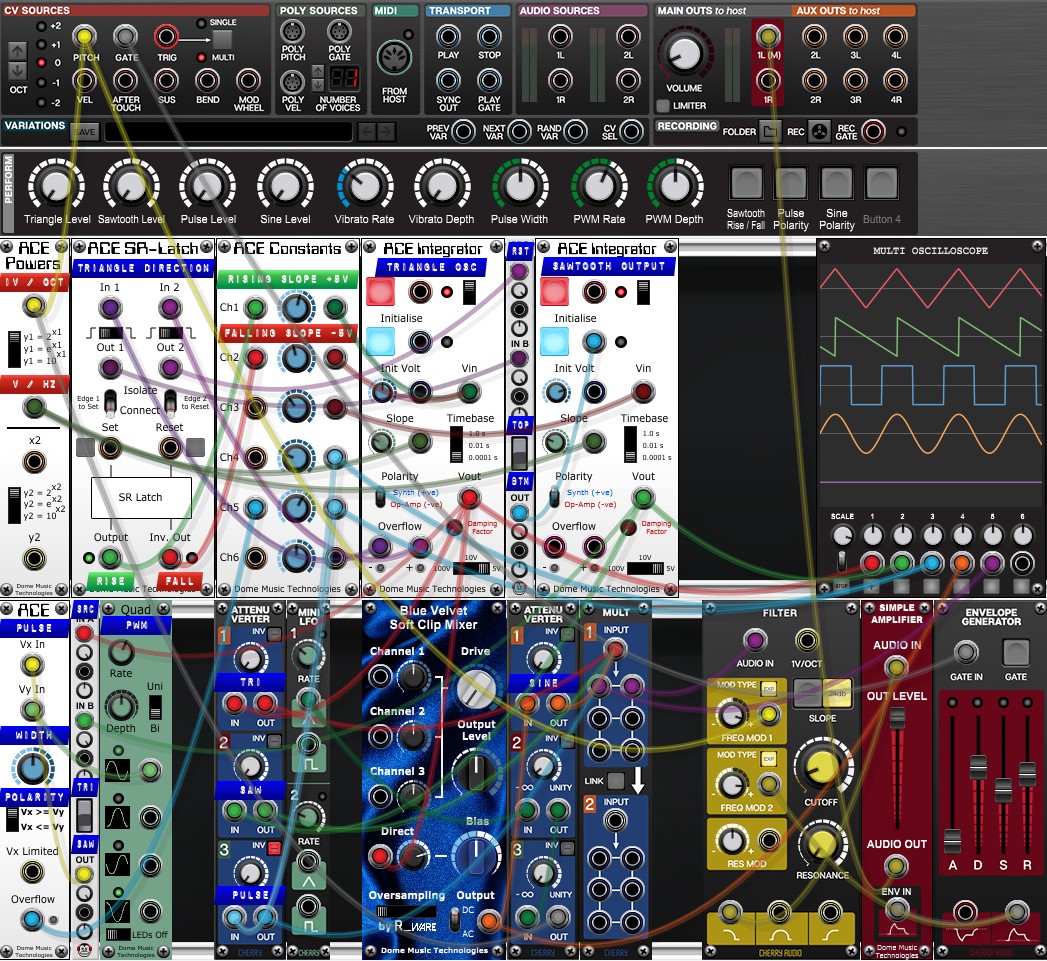Click the RAND VAR jack
The width and height of the screenshot is (1047, 961).
tap(575, 131)
